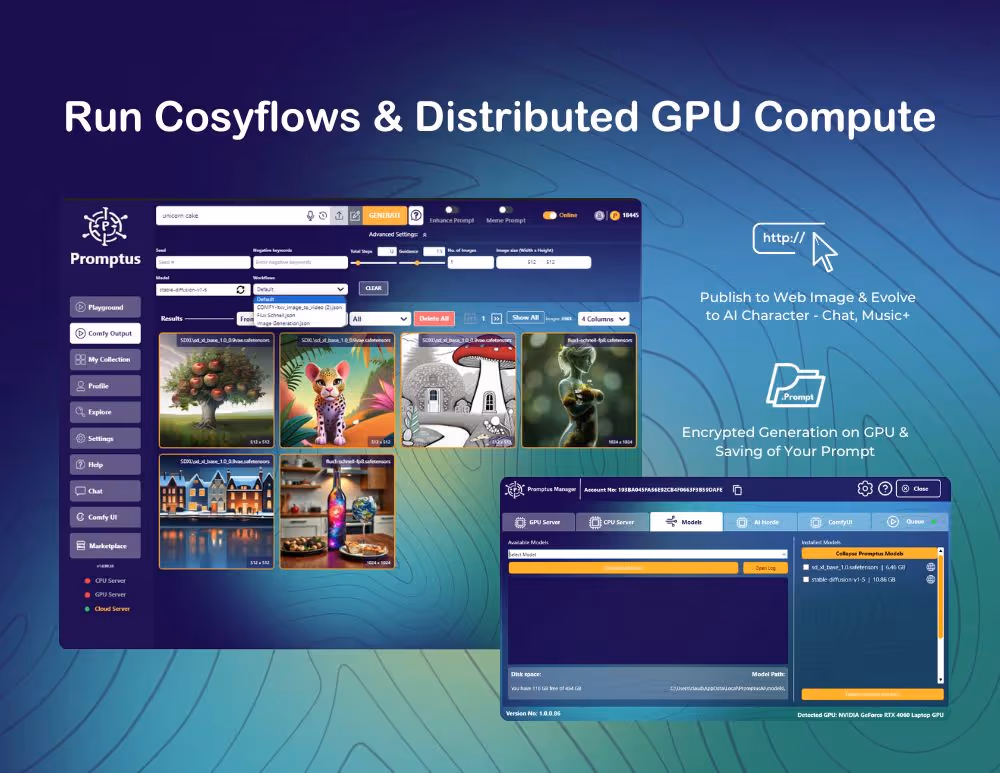The height and width of the screenshot is (773, 1000).
Task: Go to next results page arrow
Action: point(496,318)
